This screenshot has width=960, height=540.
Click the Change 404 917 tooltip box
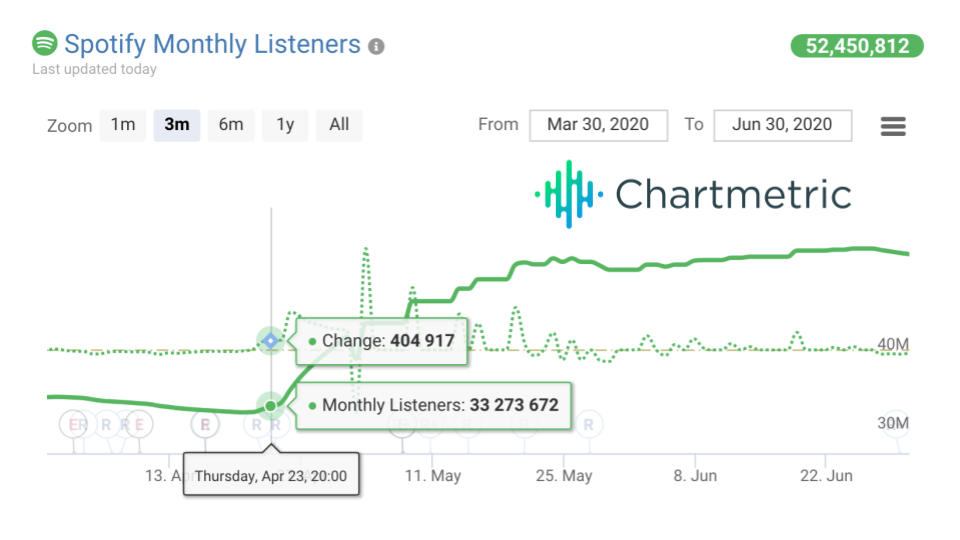tap(382, 341)
